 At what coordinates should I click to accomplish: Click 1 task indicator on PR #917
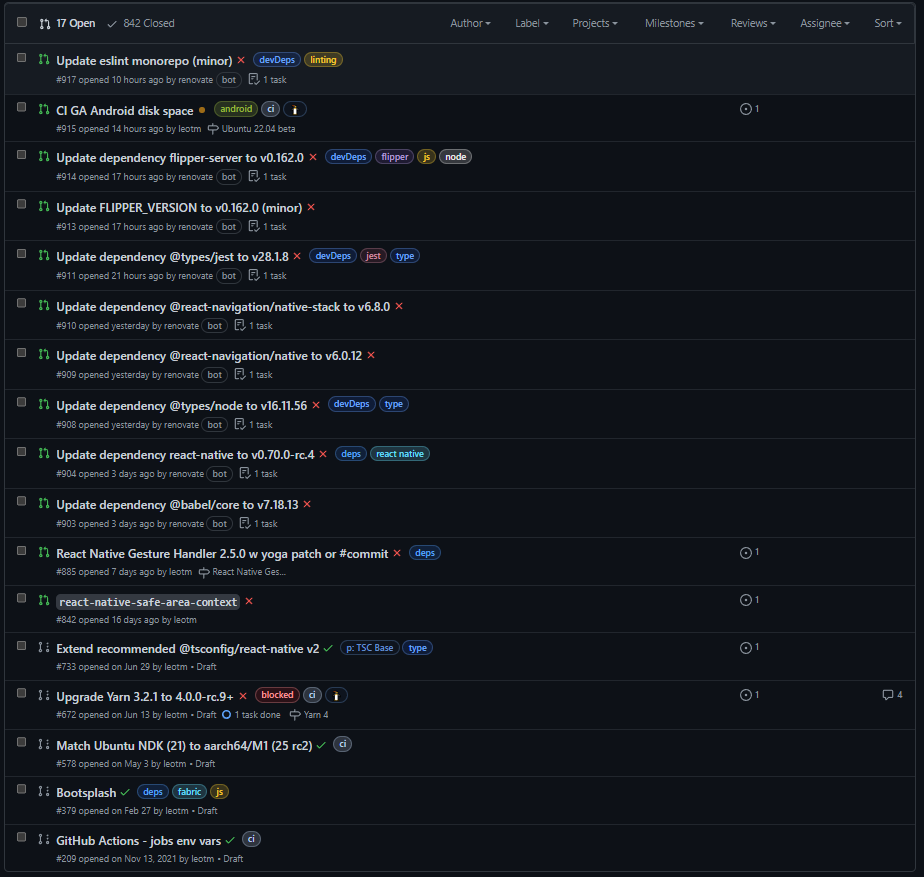[x=268, y=80]
